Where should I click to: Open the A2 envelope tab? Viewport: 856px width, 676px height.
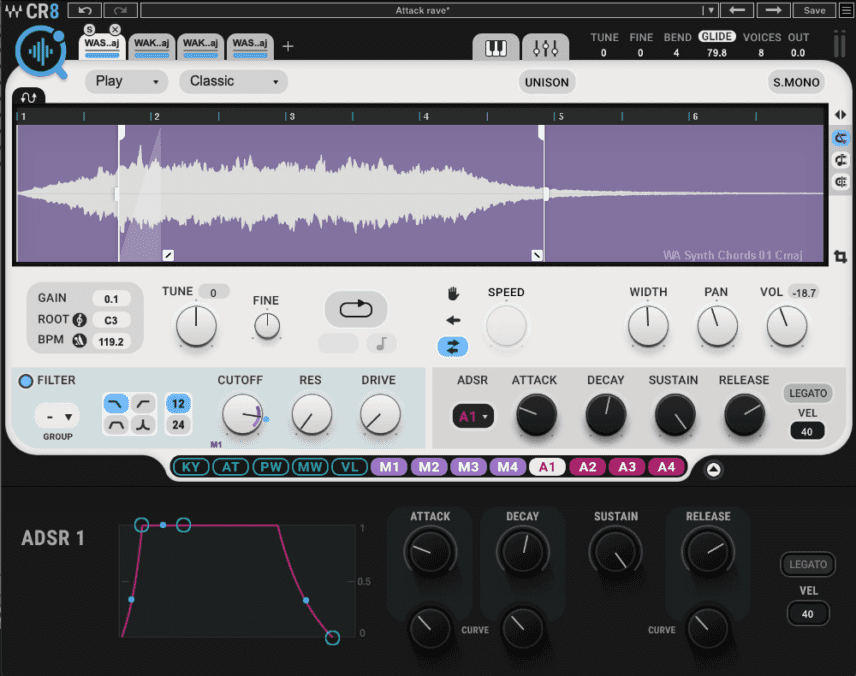tap(587, 467)
